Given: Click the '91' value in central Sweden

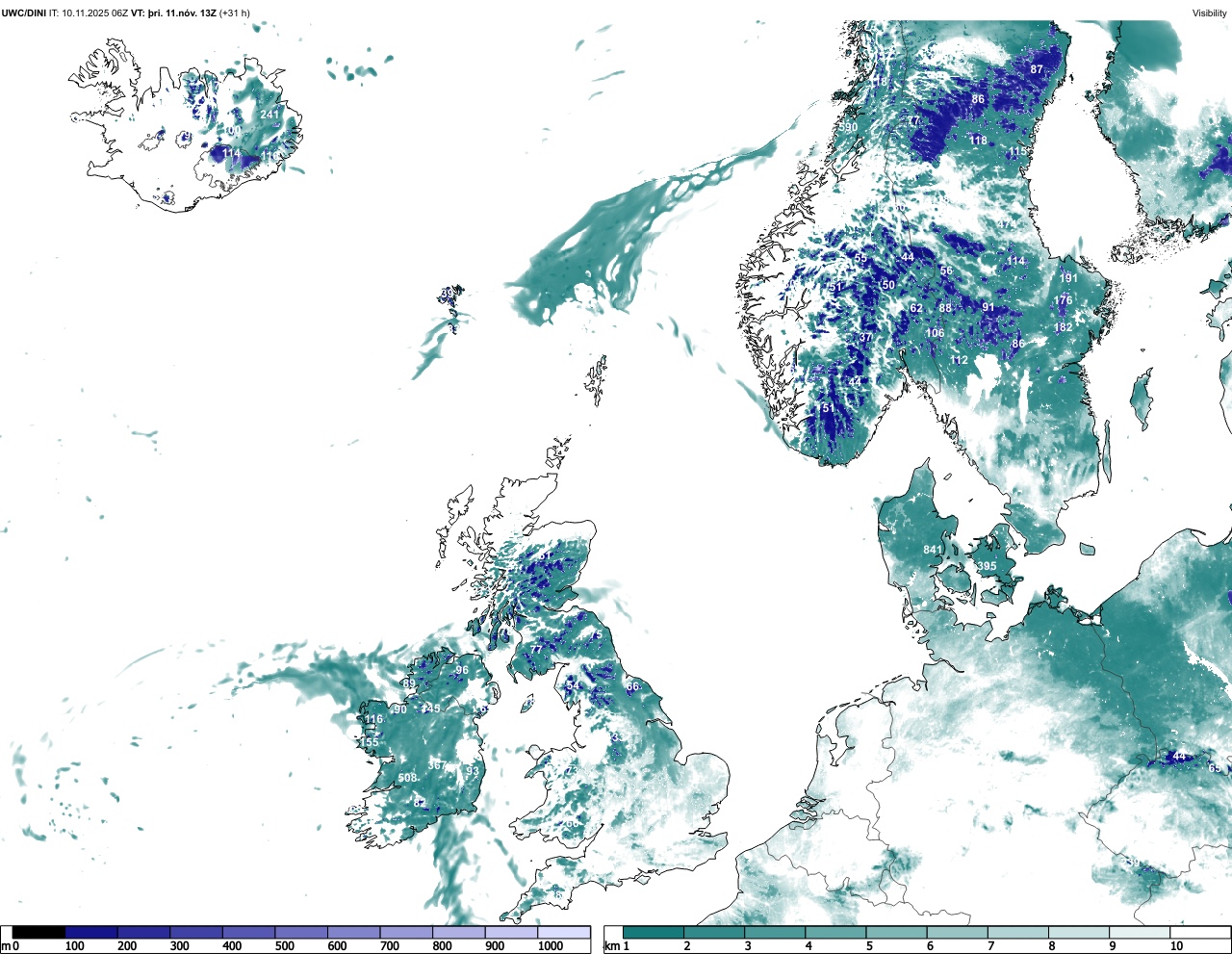Looking at the screenshot, I should tap(988, 308).
